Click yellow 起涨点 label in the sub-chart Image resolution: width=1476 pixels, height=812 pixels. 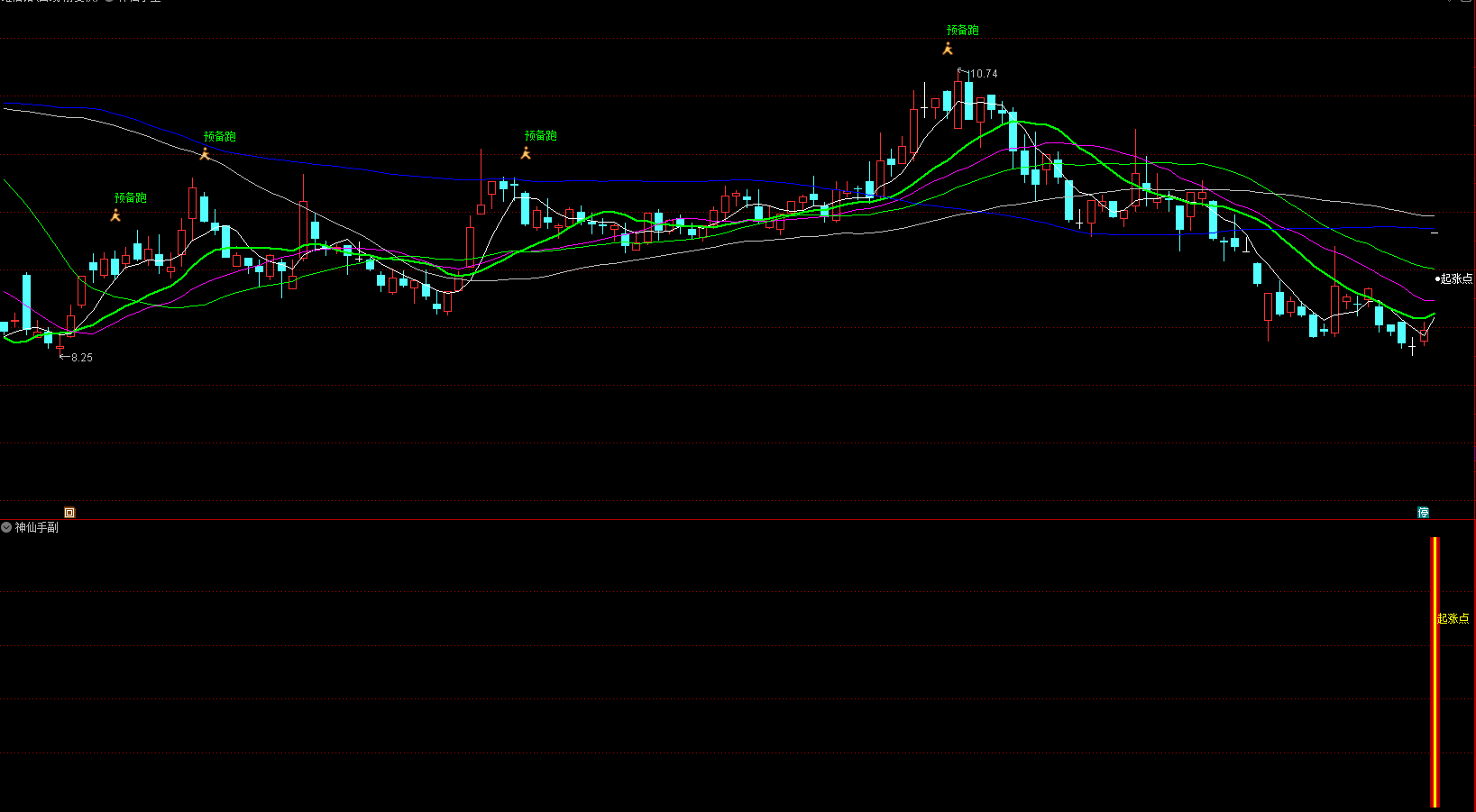pyautogui.click(x=1453, y=618)
